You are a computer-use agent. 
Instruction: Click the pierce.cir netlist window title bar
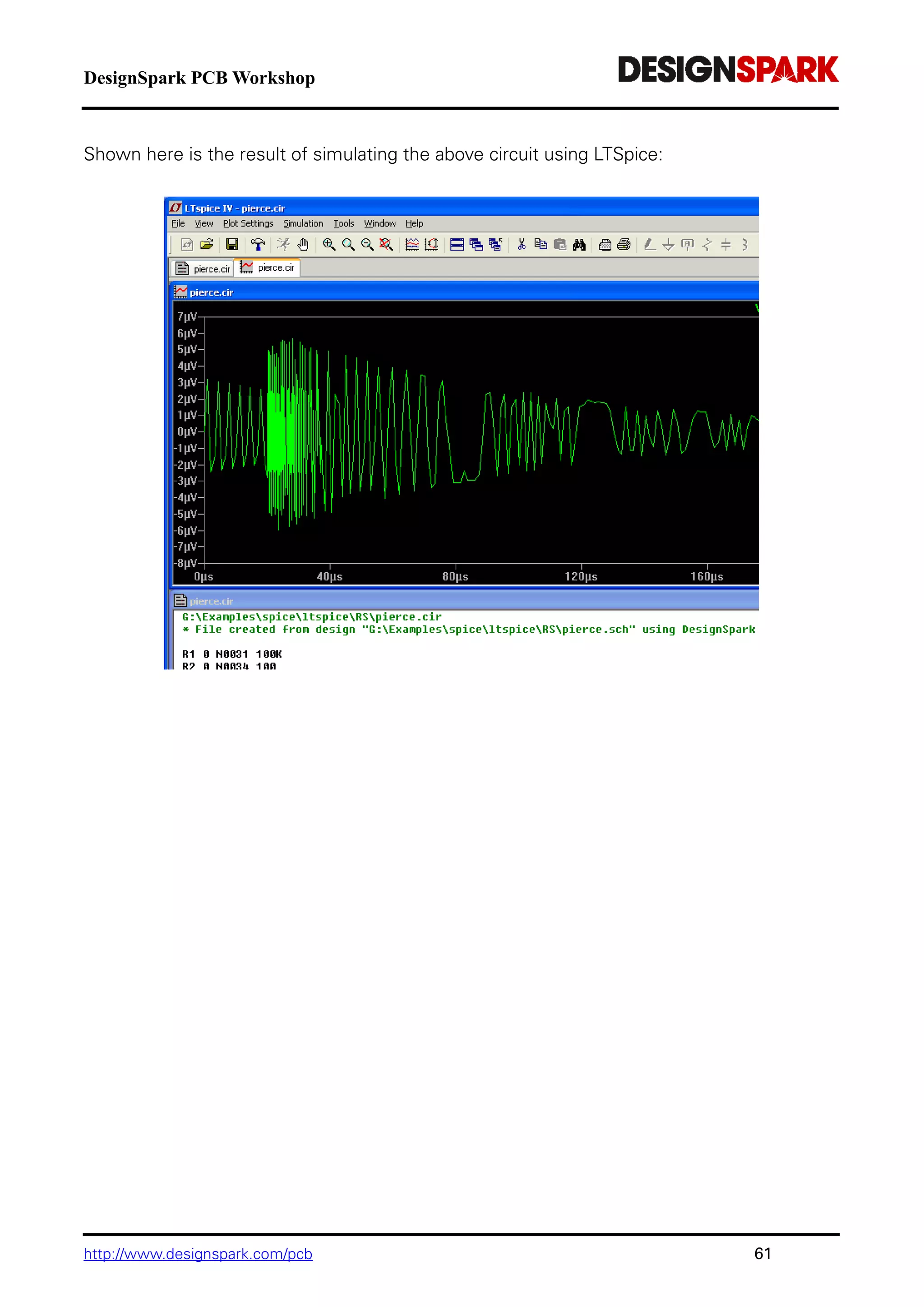(x=465, y=601)
